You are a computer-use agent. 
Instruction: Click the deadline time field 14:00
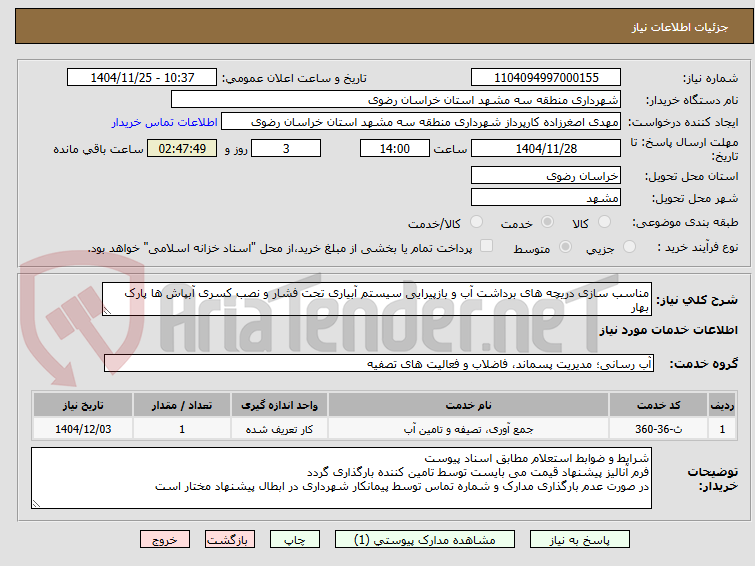pyautogui.click(x=395, y=148)
